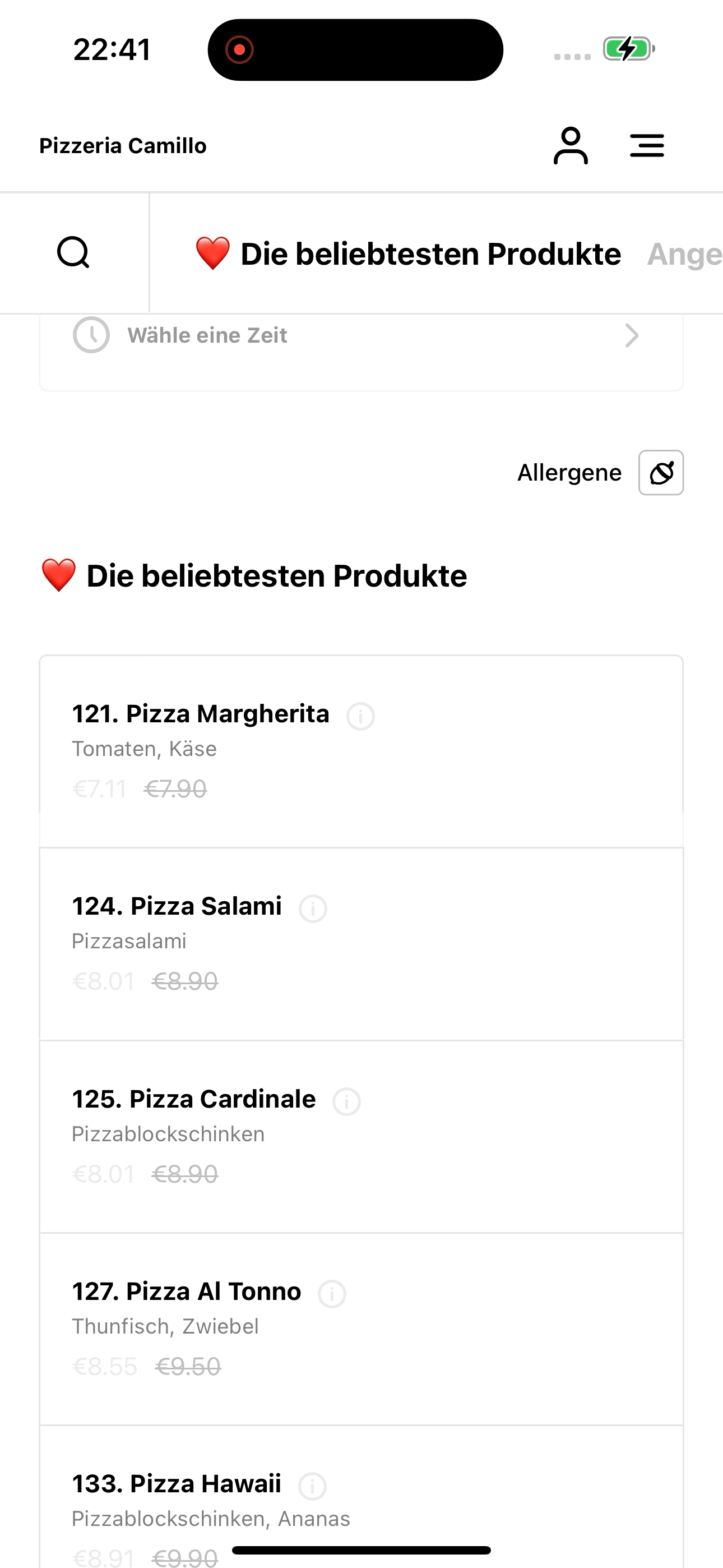Open 133. Pizza Hawaii product
The image size is (723, 1568).
(x=177, y=1484)
